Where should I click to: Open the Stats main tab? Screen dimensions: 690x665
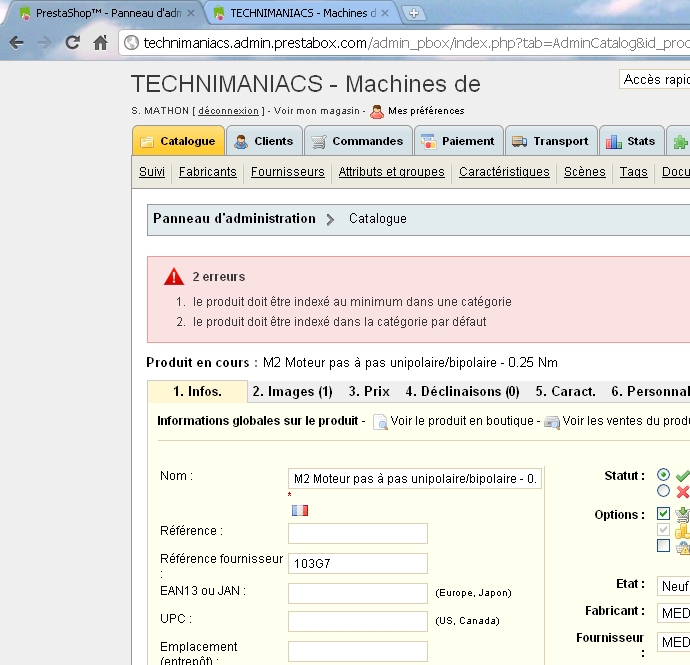click(x=631, y=141)
